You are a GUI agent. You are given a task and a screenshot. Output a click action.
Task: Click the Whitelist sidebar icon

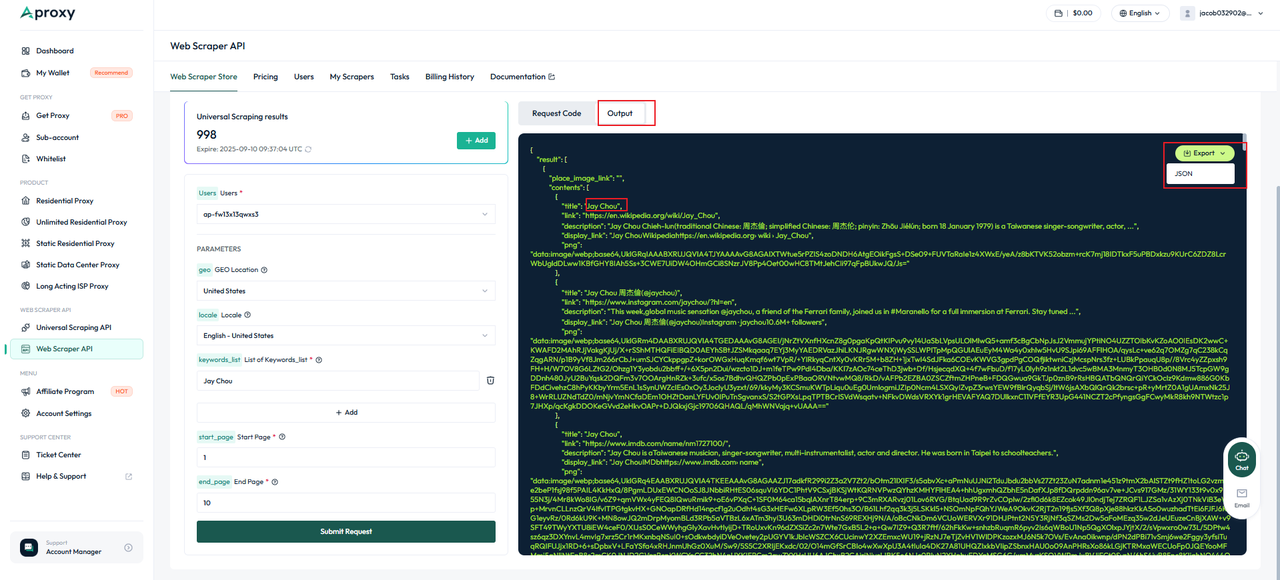click(25, 159)
